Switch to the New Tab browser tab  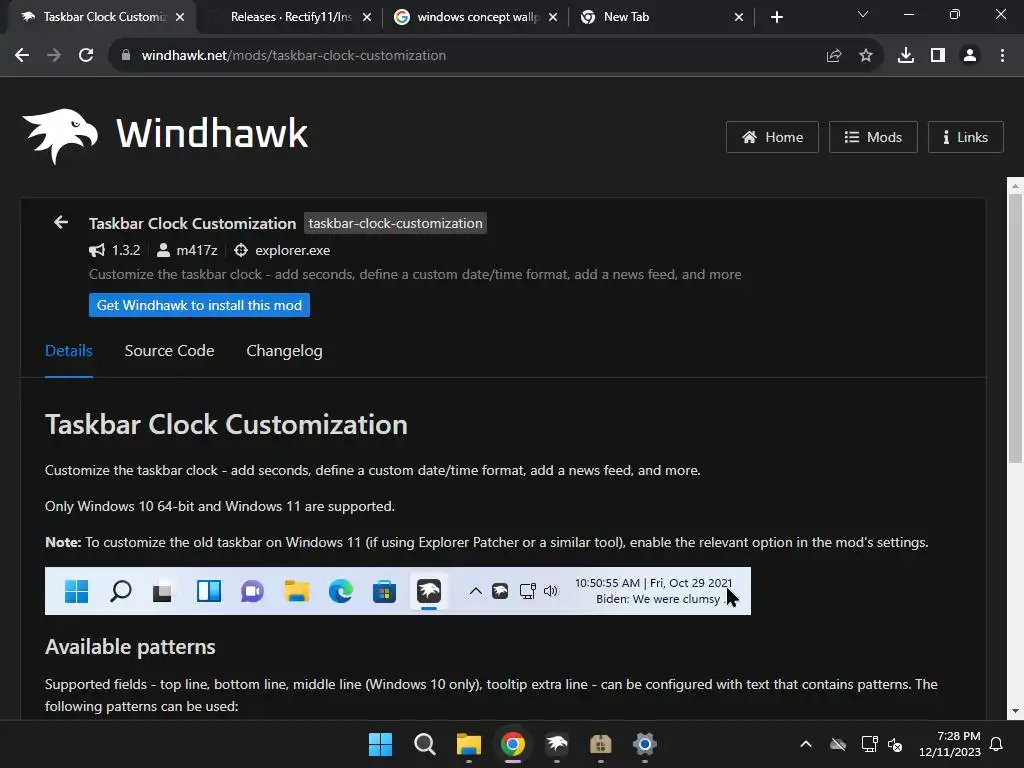[x=661, y=17]
